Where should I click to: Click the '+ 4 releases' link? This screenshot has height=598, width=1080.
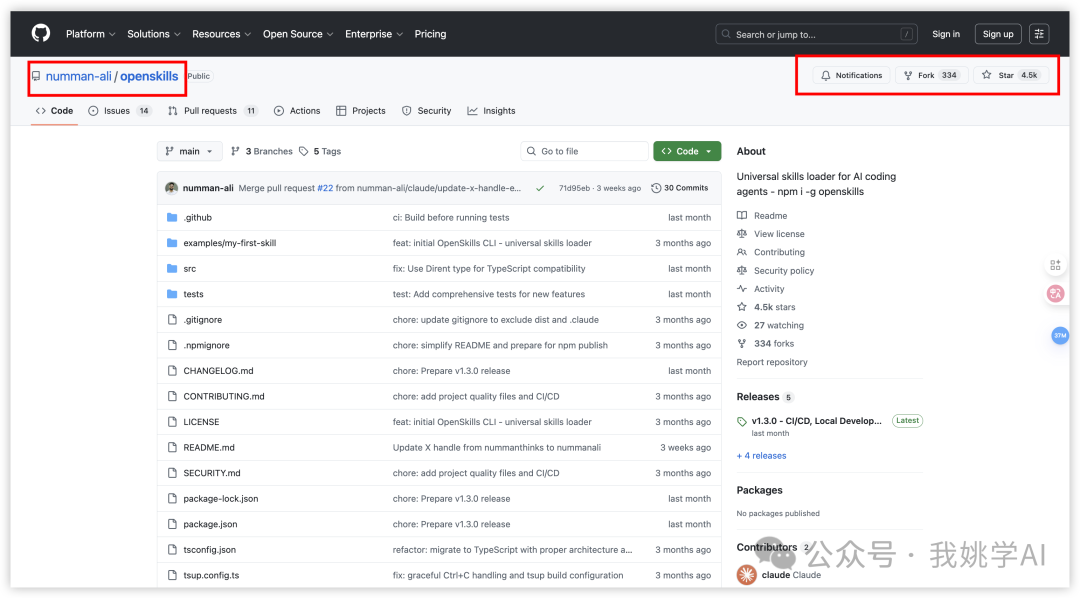click(x=761, y=456)
